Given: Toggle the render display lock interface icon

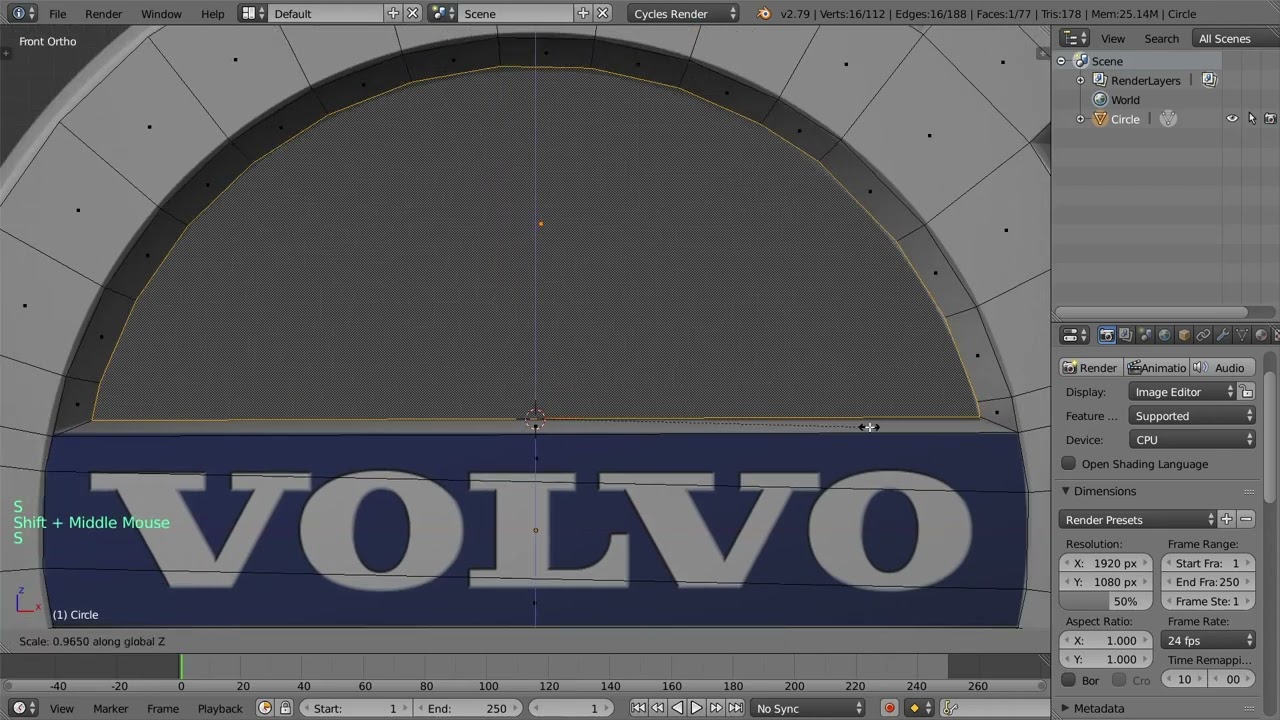Looking at the screenshot, I should (1246, 392).
